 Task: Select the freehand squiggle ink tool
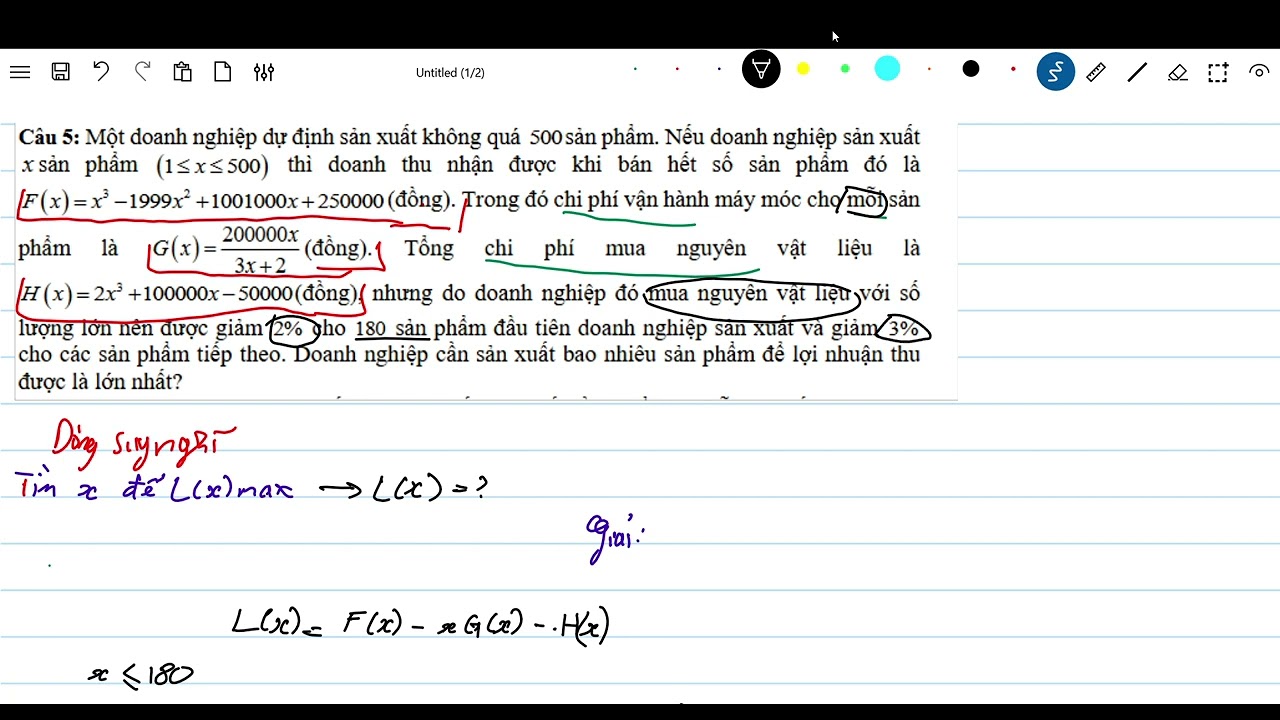click(1055, 71)
